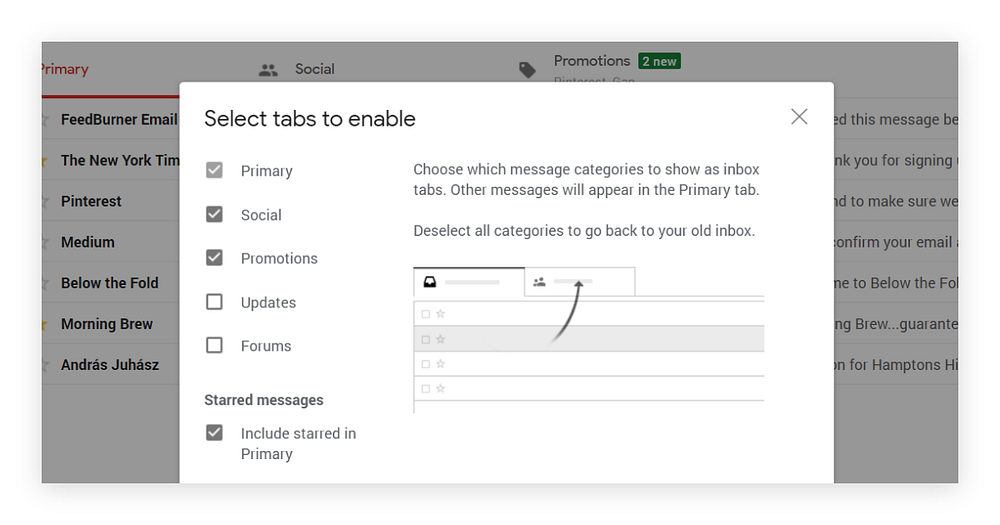This screenshot has width=1000, height=525.
Task: Open the FeedBurner Email message
Action: coord(119,119)
